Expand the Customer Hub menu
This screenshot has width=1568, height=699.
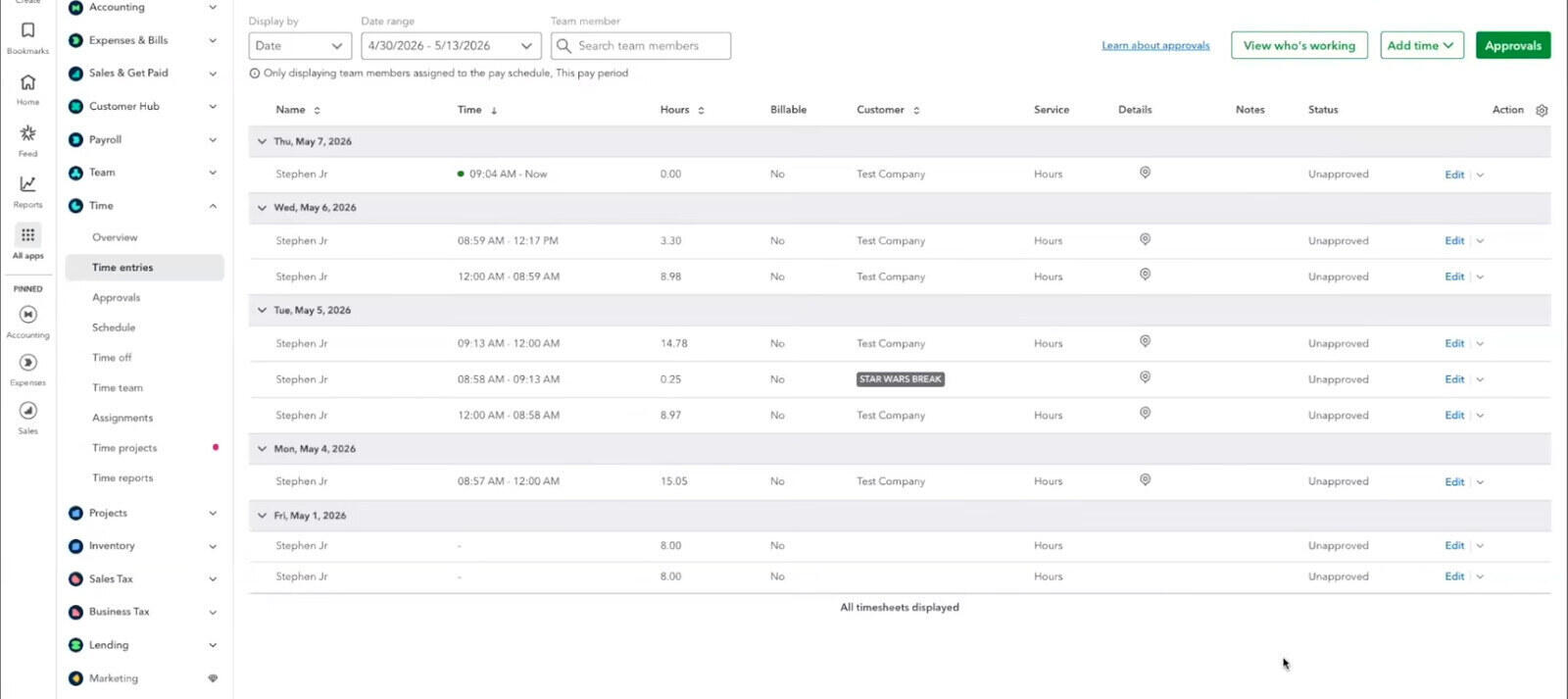coord(213,106)
